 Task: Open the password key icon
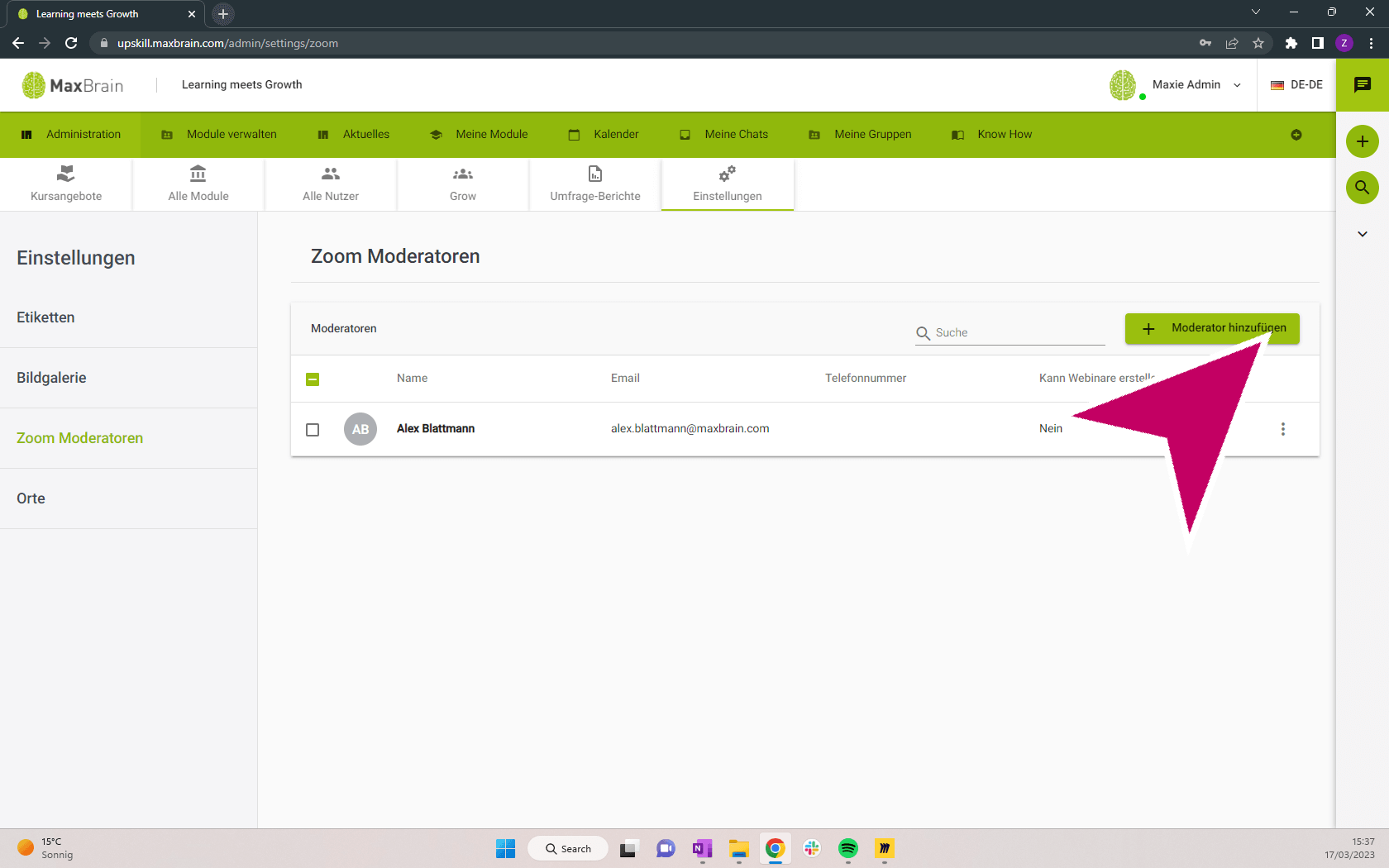1205,43
